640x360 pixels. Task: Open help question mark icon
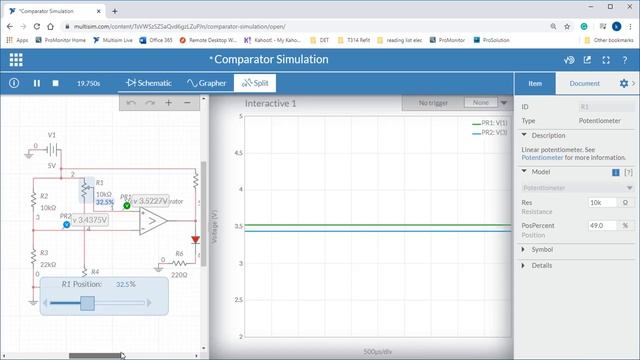pyautogui.click(x=624, y=60)
